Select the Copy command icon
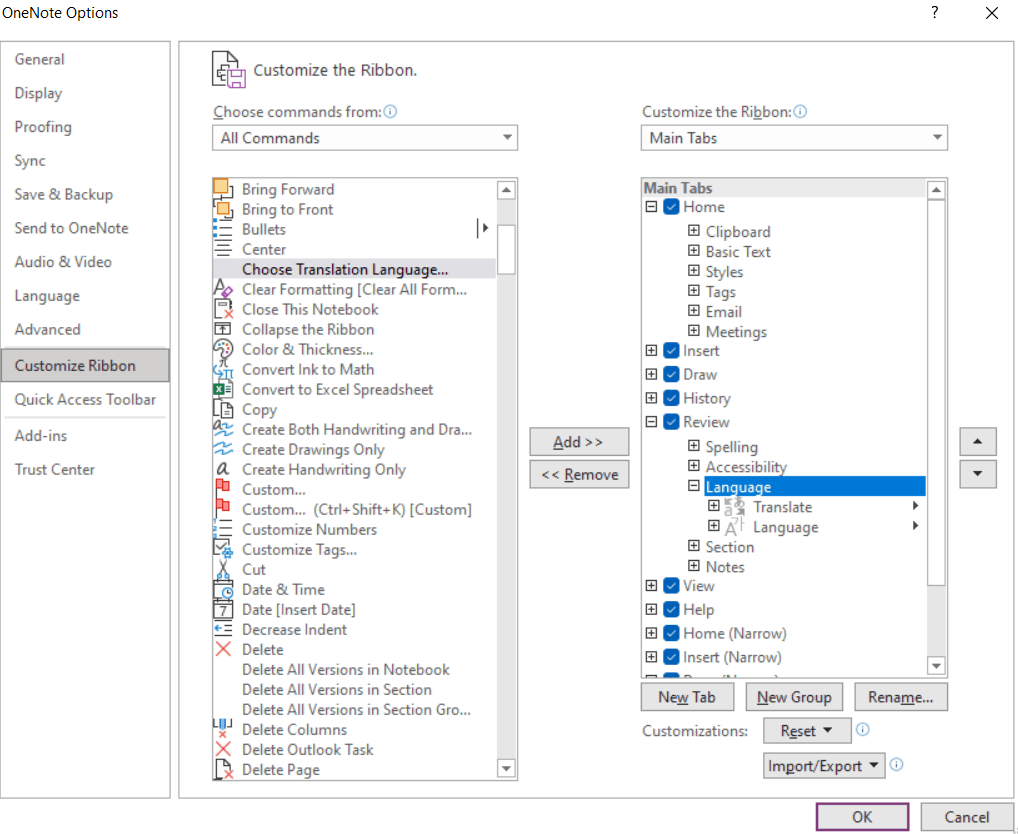Viewport: 1018px width, 834px height. [x=223, y=410]
